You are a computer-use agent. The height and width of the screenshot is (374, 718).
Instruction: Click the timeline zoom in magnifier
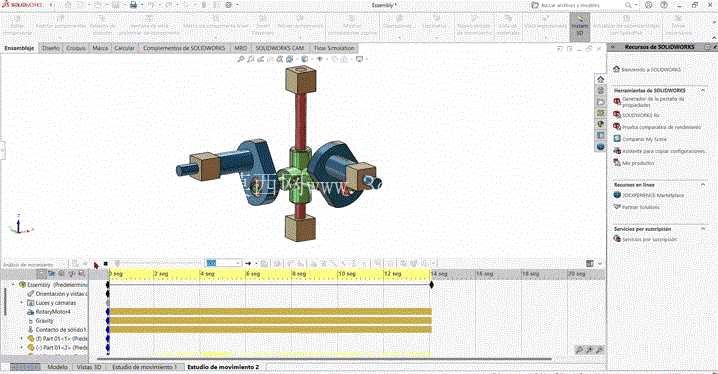pos(590,350)
